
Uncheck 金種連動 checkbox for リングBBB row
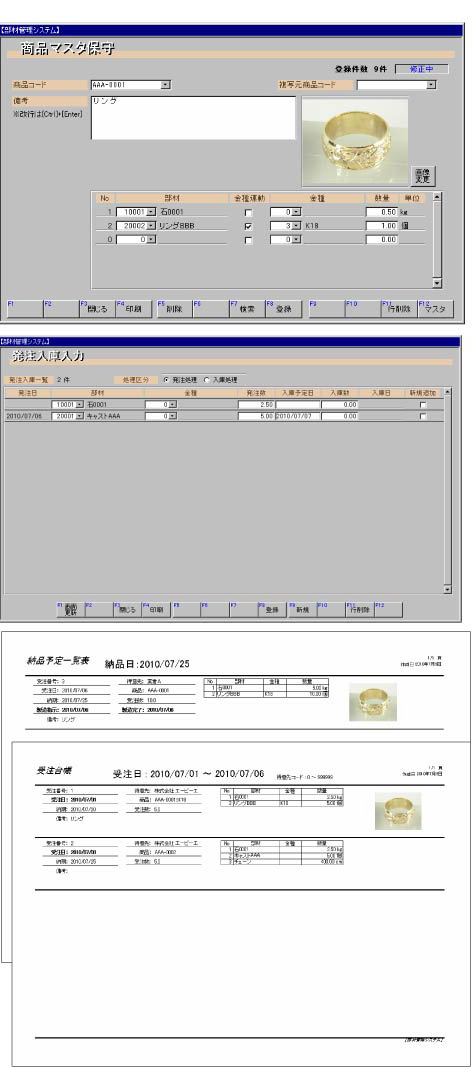point(248,226)
